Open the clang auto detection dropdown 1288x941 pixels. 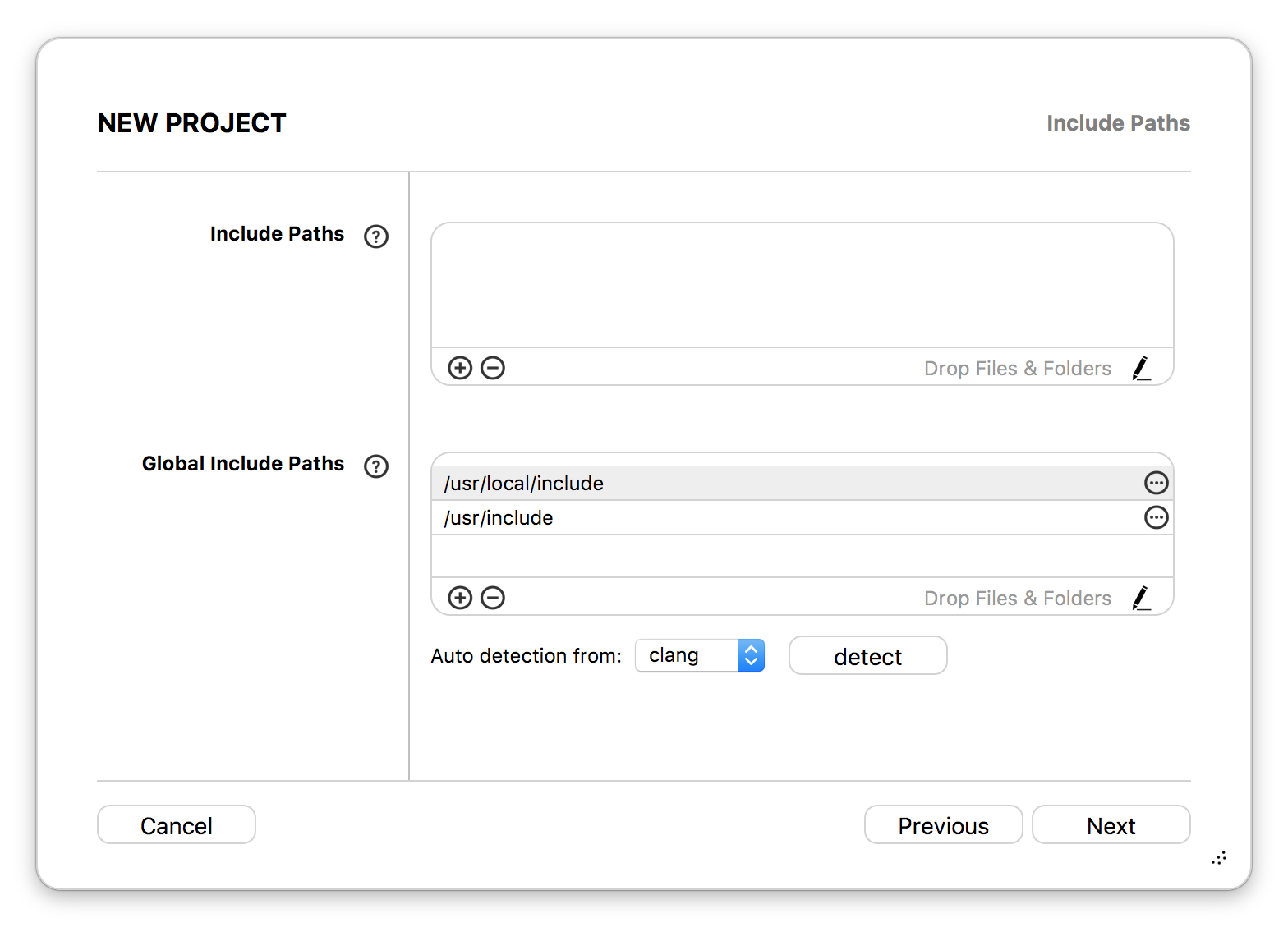pyautogui.click(x=700, y=655)
